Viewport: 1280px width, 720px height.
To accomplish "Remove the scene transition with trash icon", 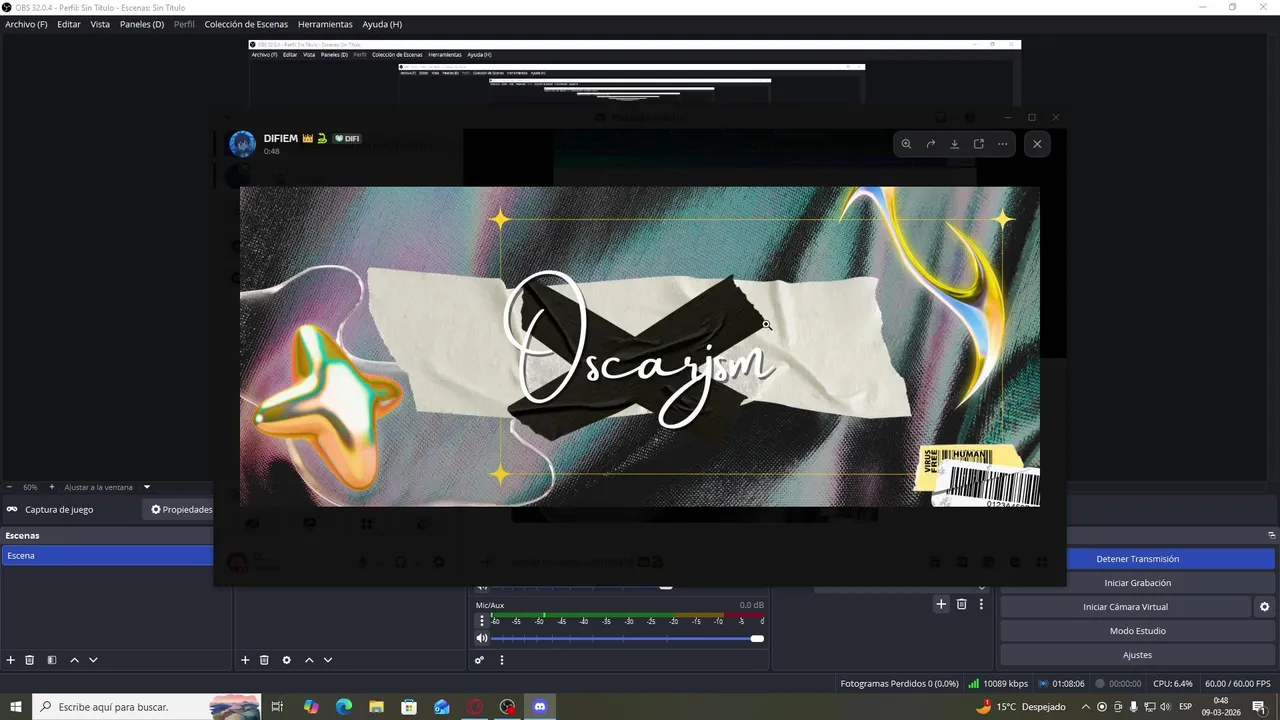I will (x=962, y=604).
